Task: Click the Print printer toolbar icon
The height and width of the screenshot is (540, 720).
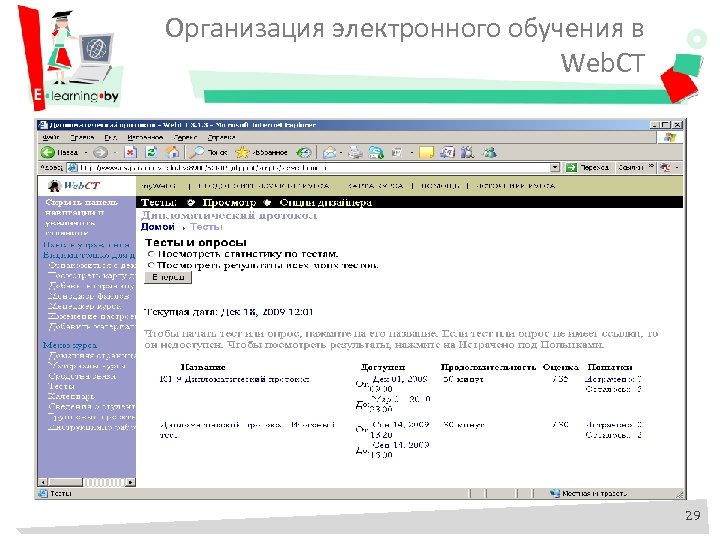Action: [x=355, y=152]
